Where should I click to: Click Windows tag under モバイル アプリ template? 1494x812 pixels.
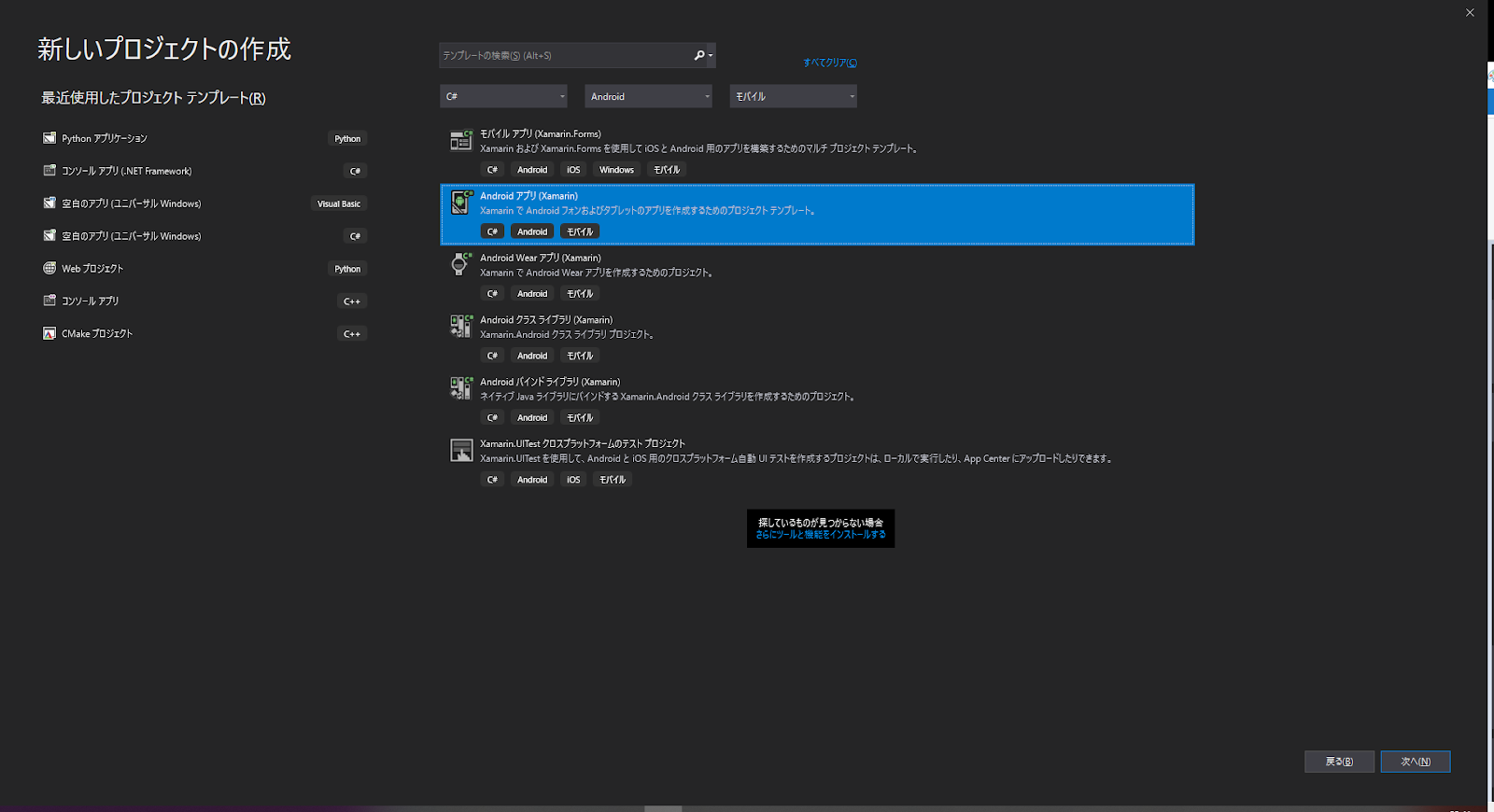click(x=616, y=170)
